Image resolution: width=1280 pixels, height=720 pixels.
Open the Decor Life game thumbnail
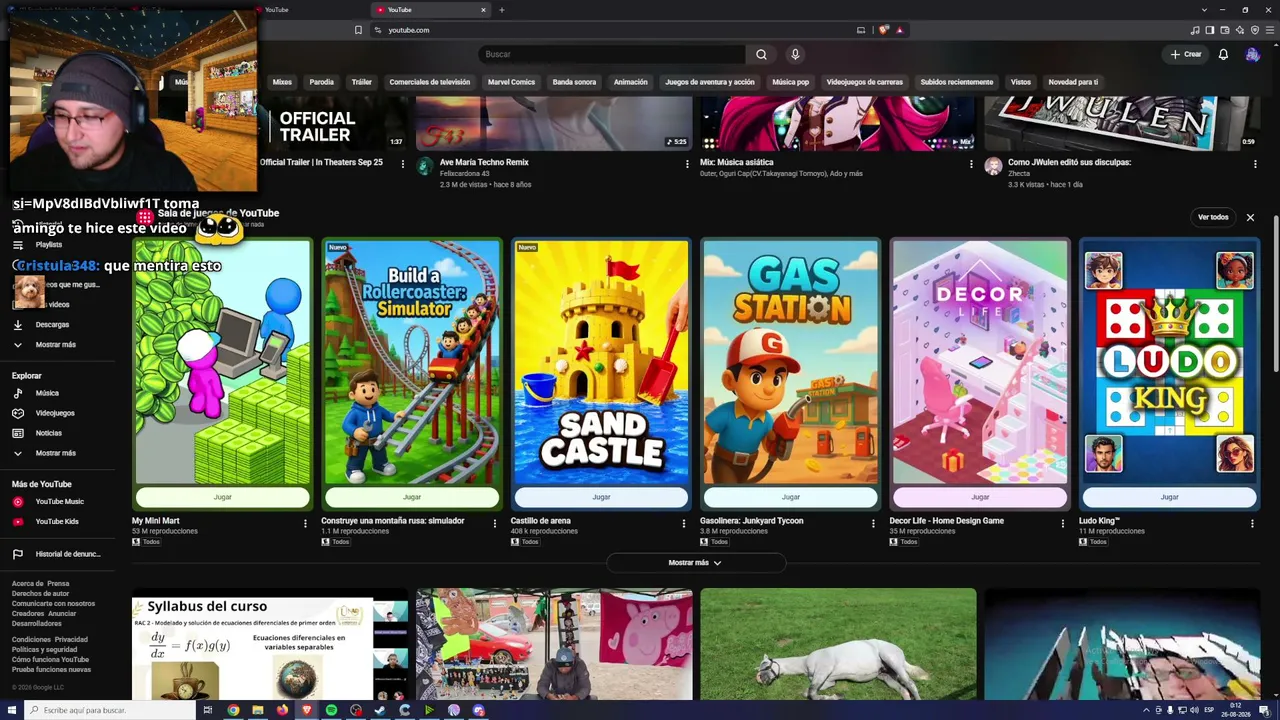coord(980,362)
